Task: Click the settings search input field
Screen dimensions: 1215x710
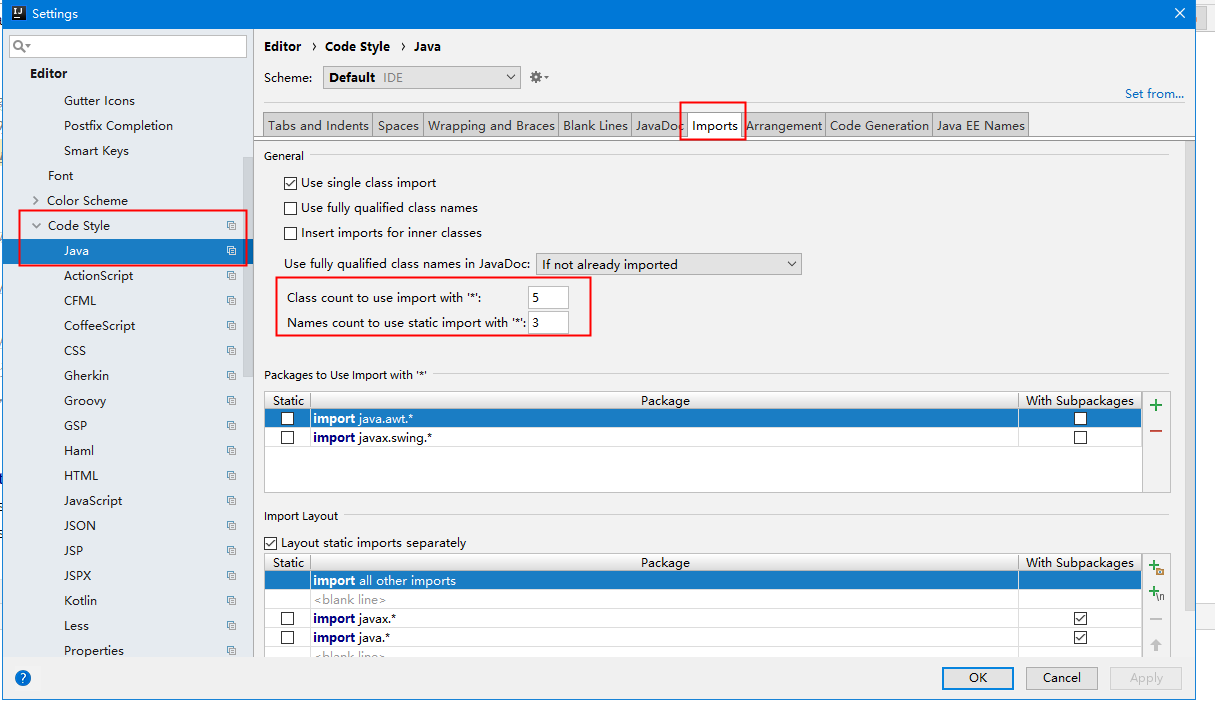Action: click(128, 47)
